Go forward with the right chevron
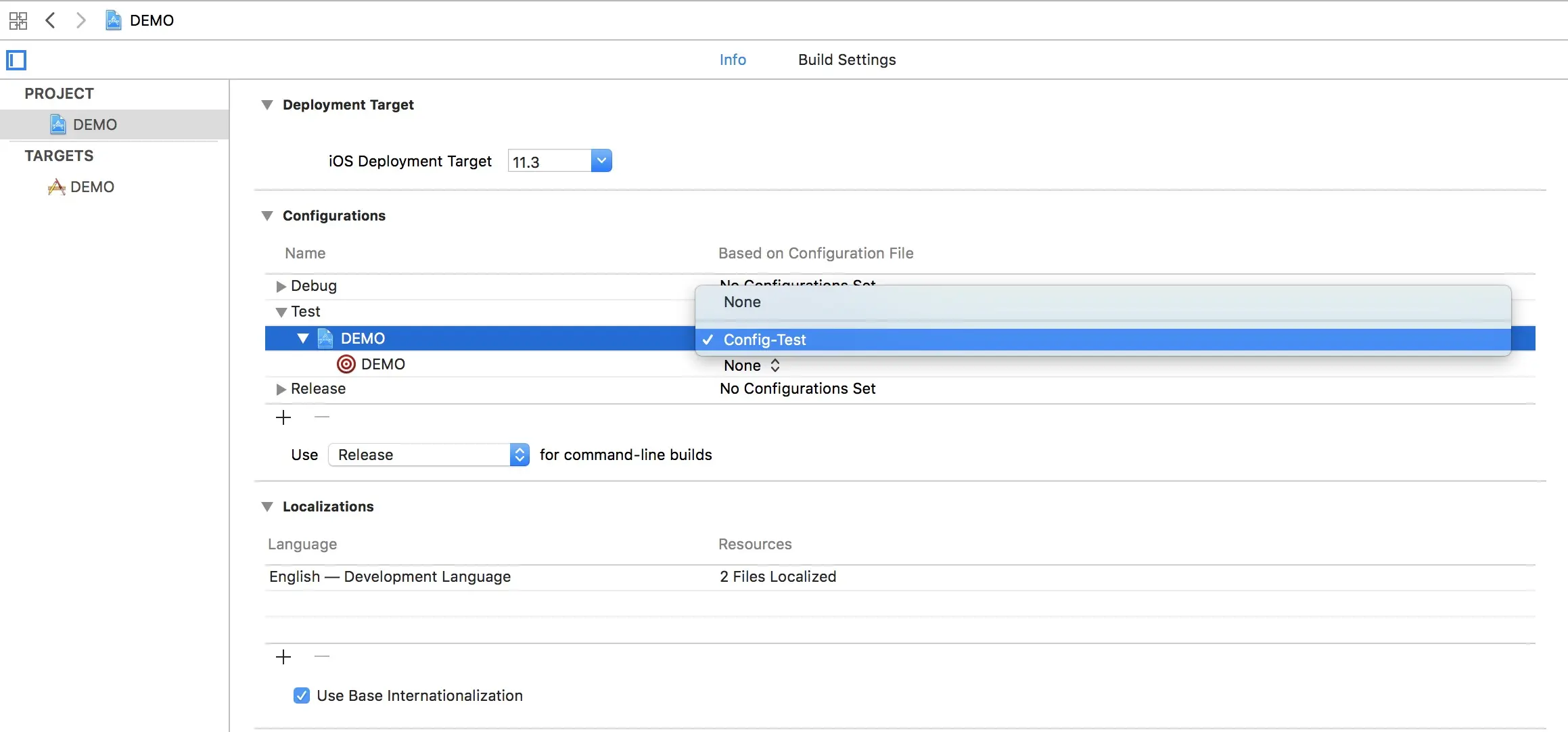 [81, 20]
